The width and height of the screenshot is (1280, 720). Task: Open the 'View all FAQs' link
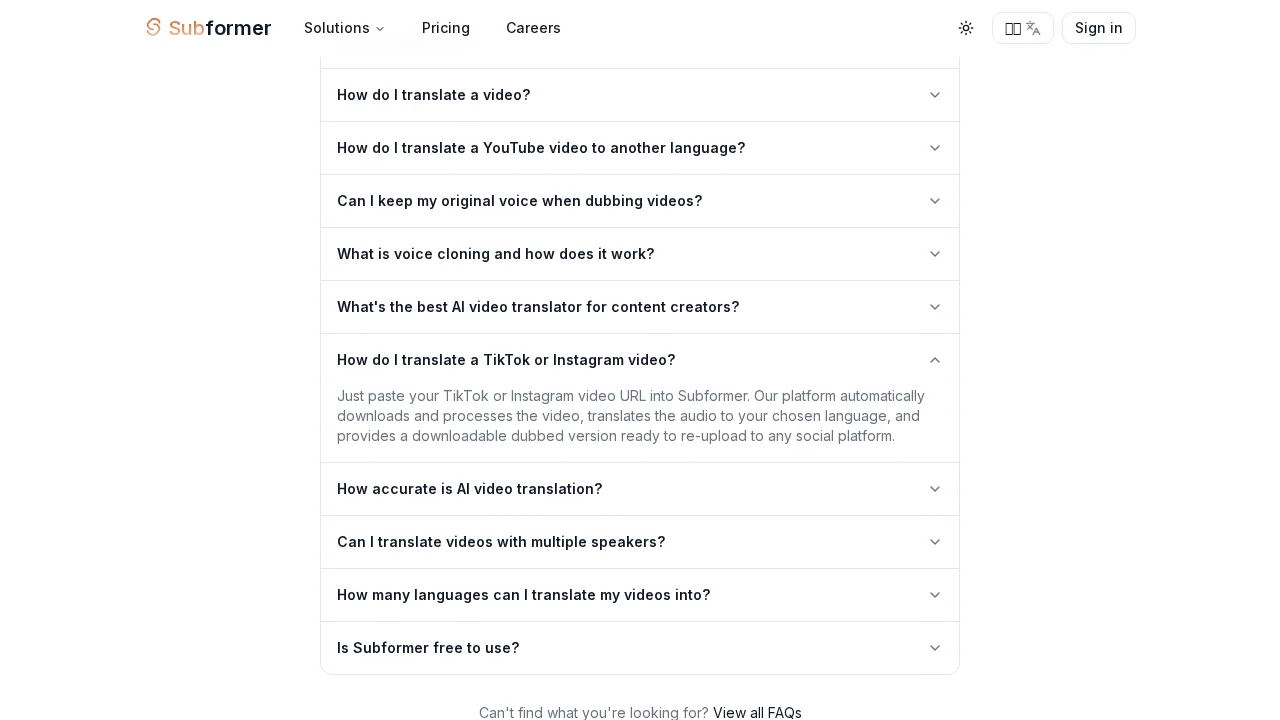tap(757, 713)
